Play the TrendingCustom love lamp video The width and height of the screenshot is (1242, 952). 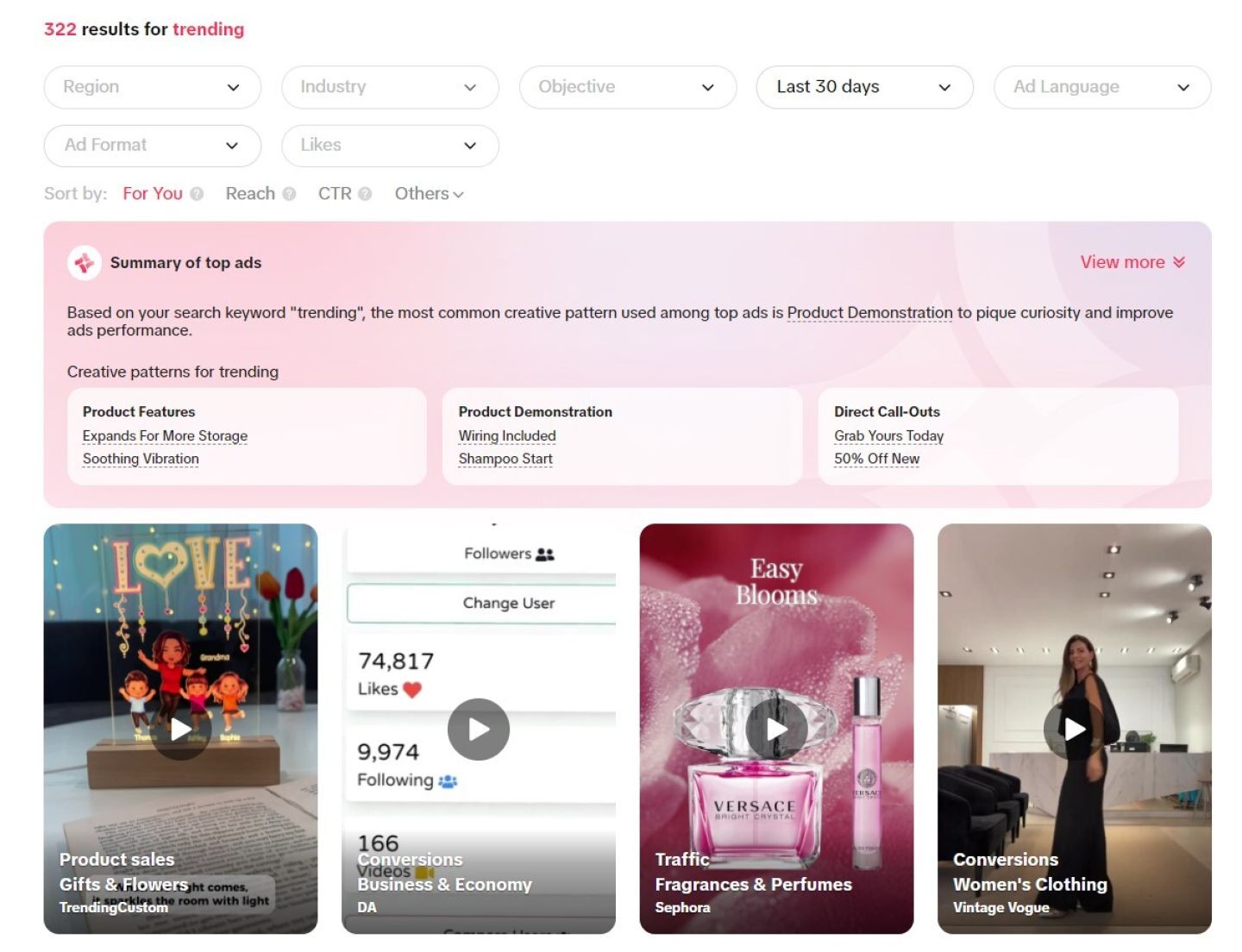coord(181,730)
